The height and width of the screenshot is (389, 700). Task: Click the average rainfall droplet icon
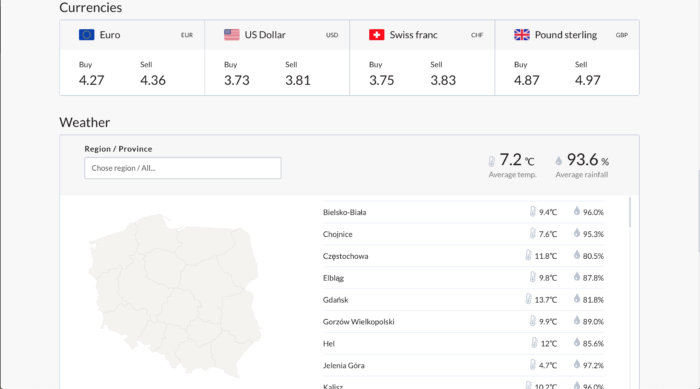point(558,161)
